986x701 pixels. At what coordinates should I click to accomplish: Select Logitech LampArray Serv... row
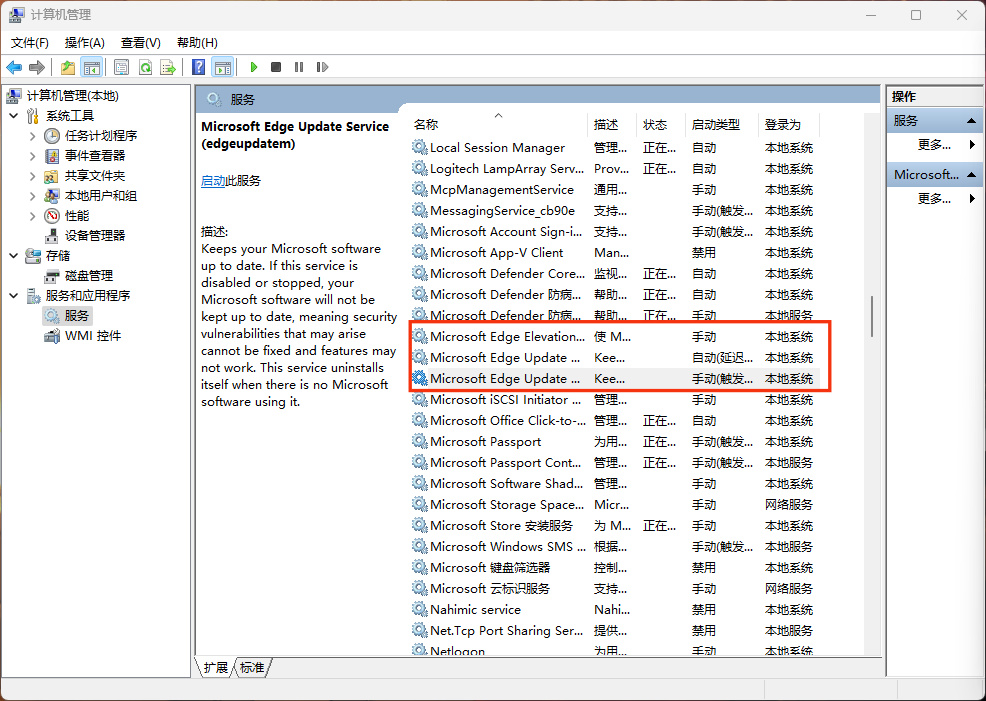[x=615, y=168]
